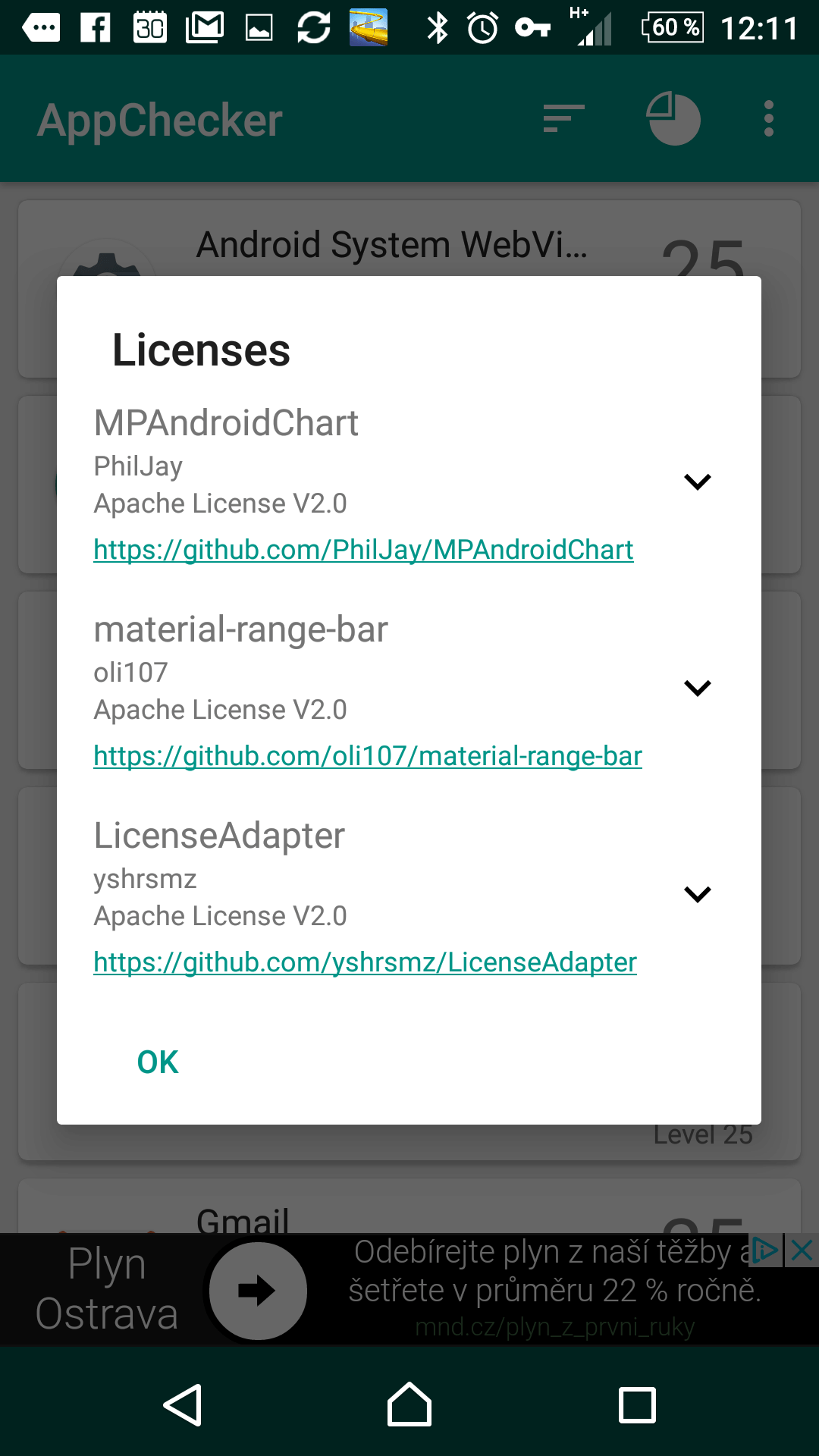Viewport: 819px width, 1456px height.
Task: Open the pie chart statistics icon
Action: [x=673, y=118]
